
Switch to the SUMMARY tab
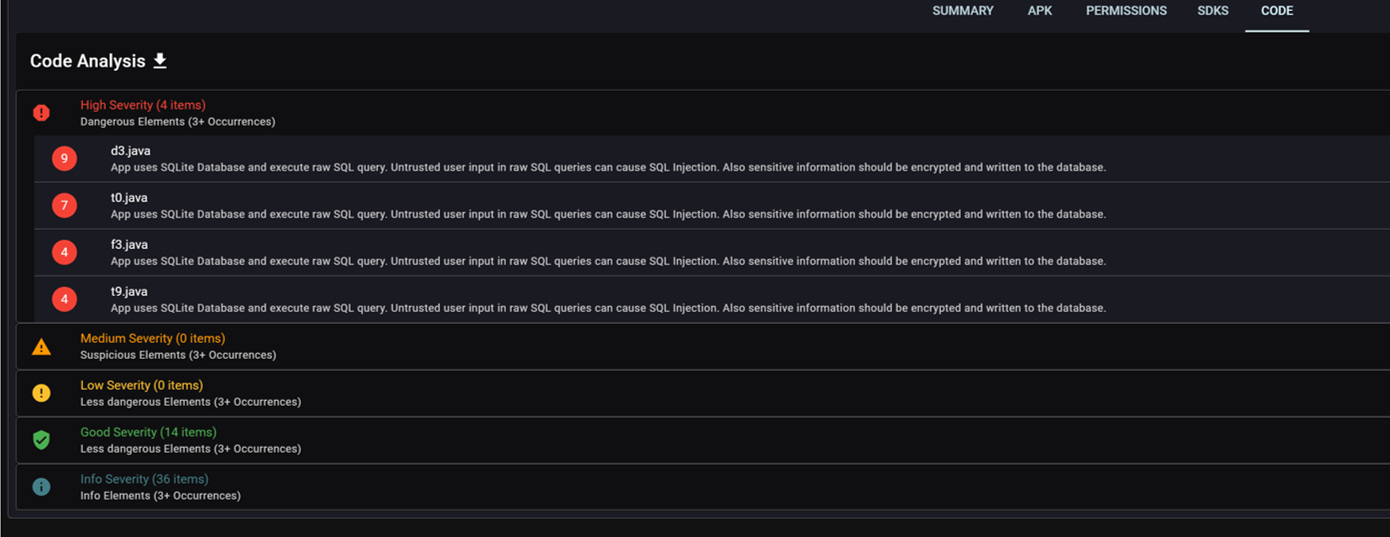tap(963, 11)
